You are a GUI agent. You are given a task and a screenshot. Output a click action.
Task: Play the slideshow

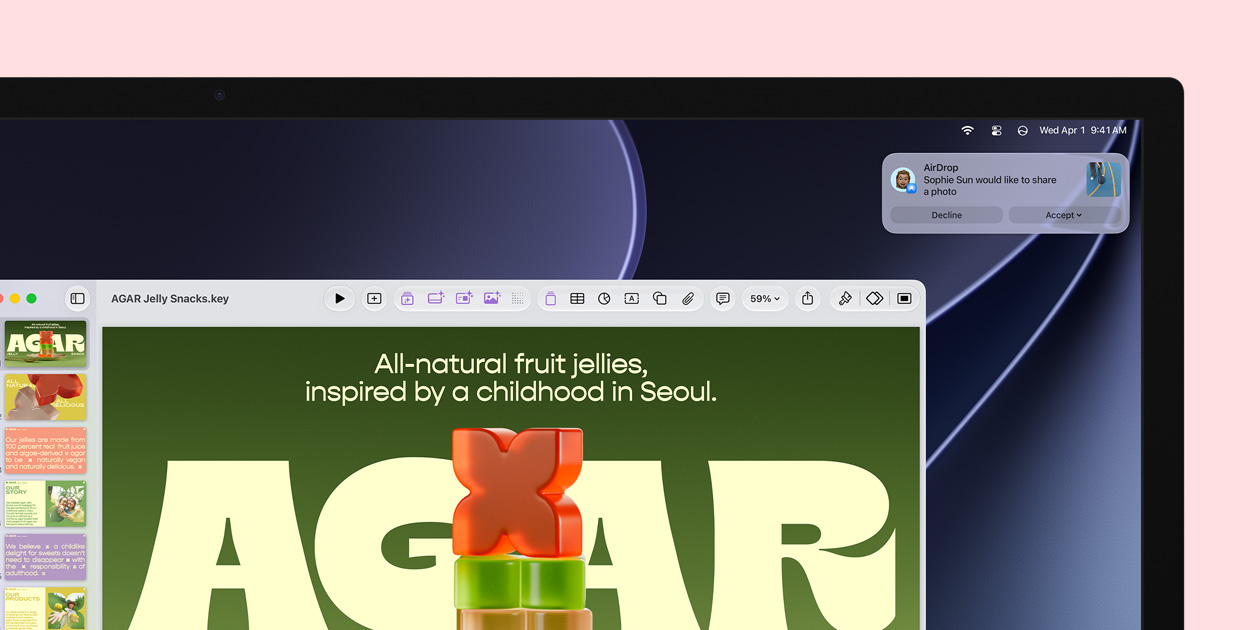(340, 299)
